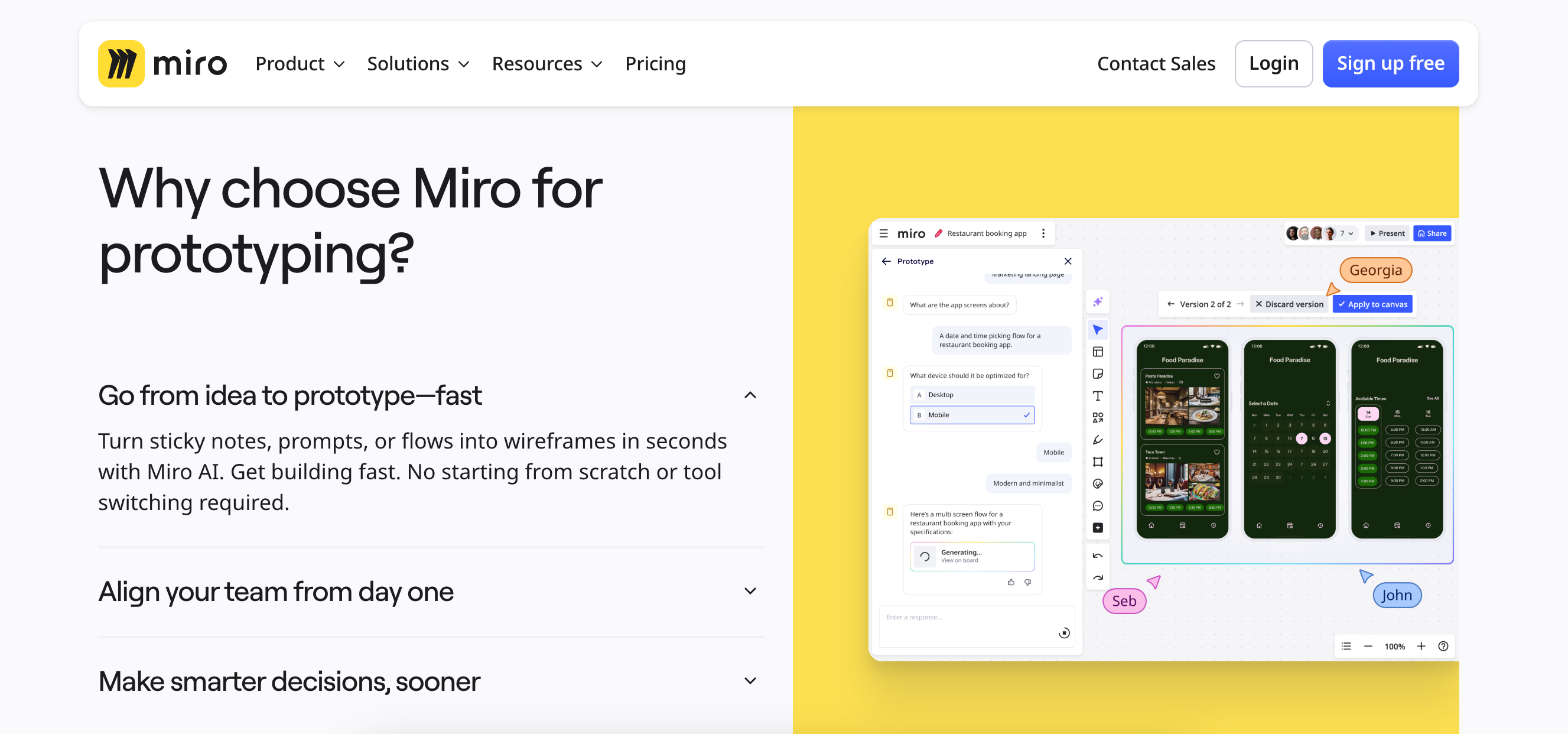Collapse 'Go from idea to prototype—fast' section
This screenshot has height=734, width=1568.
pos(750,395)
